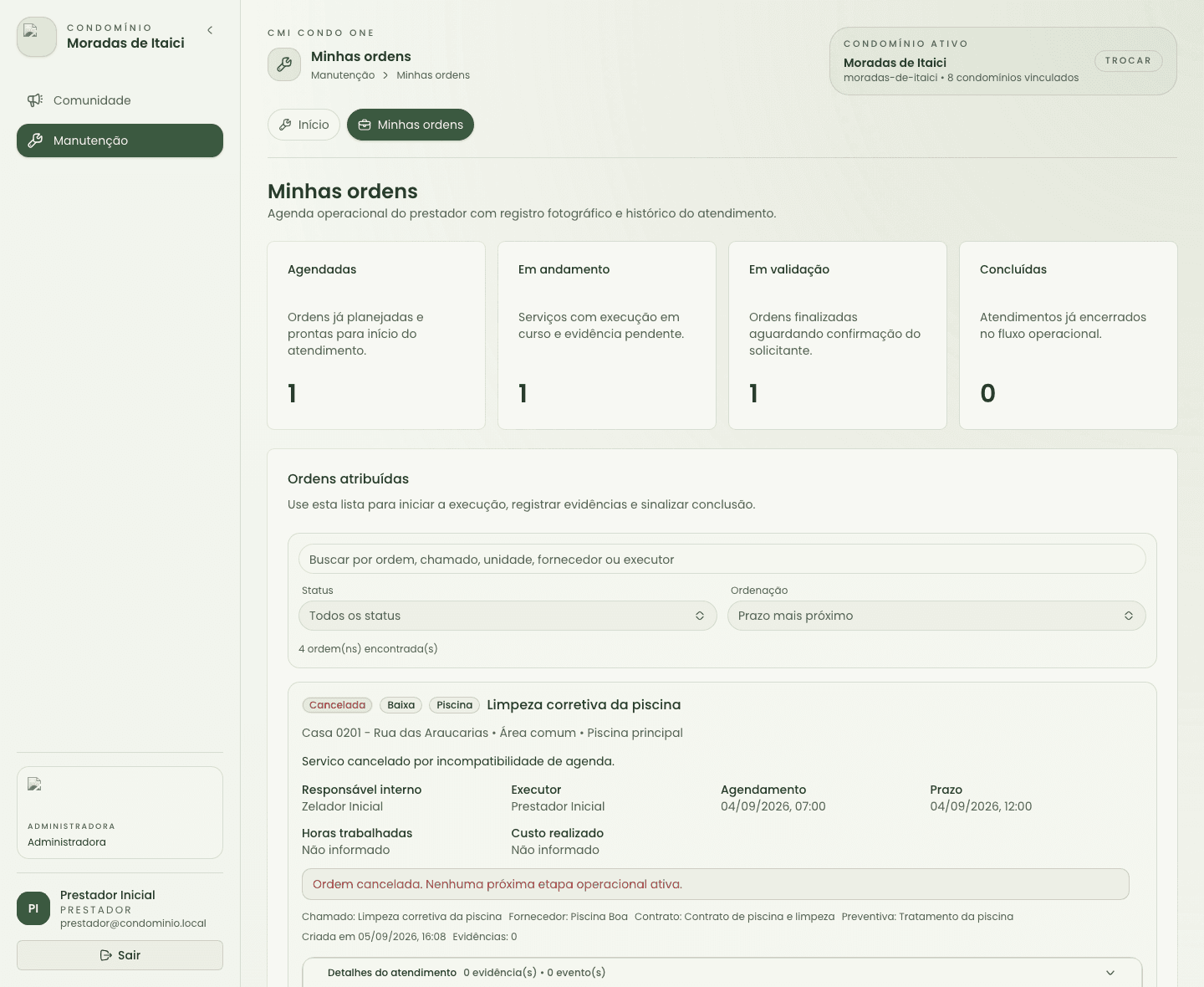
Task: Click the Cancelada status badge
Action: pos(337,705)
